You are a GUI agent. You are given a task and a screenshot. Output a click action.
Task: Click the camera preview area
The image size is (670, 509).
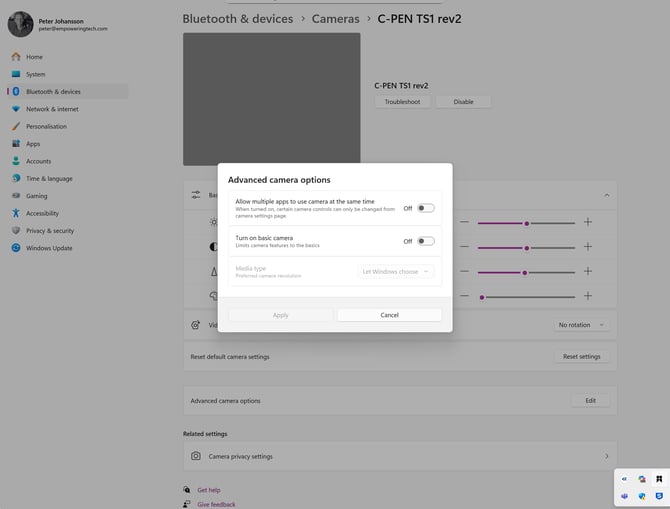[x=272, y=99]
